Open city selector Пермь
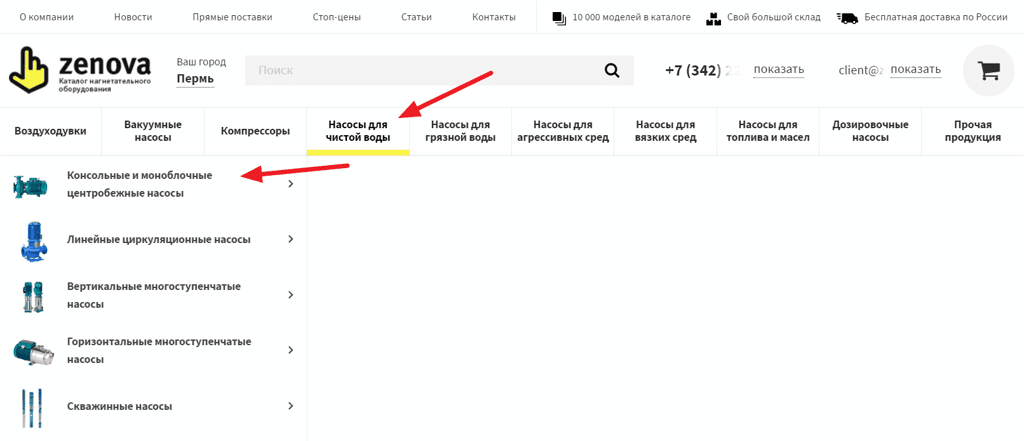Image resolution: width=1024 pixels, height=441 pixels. pos(195,79)
